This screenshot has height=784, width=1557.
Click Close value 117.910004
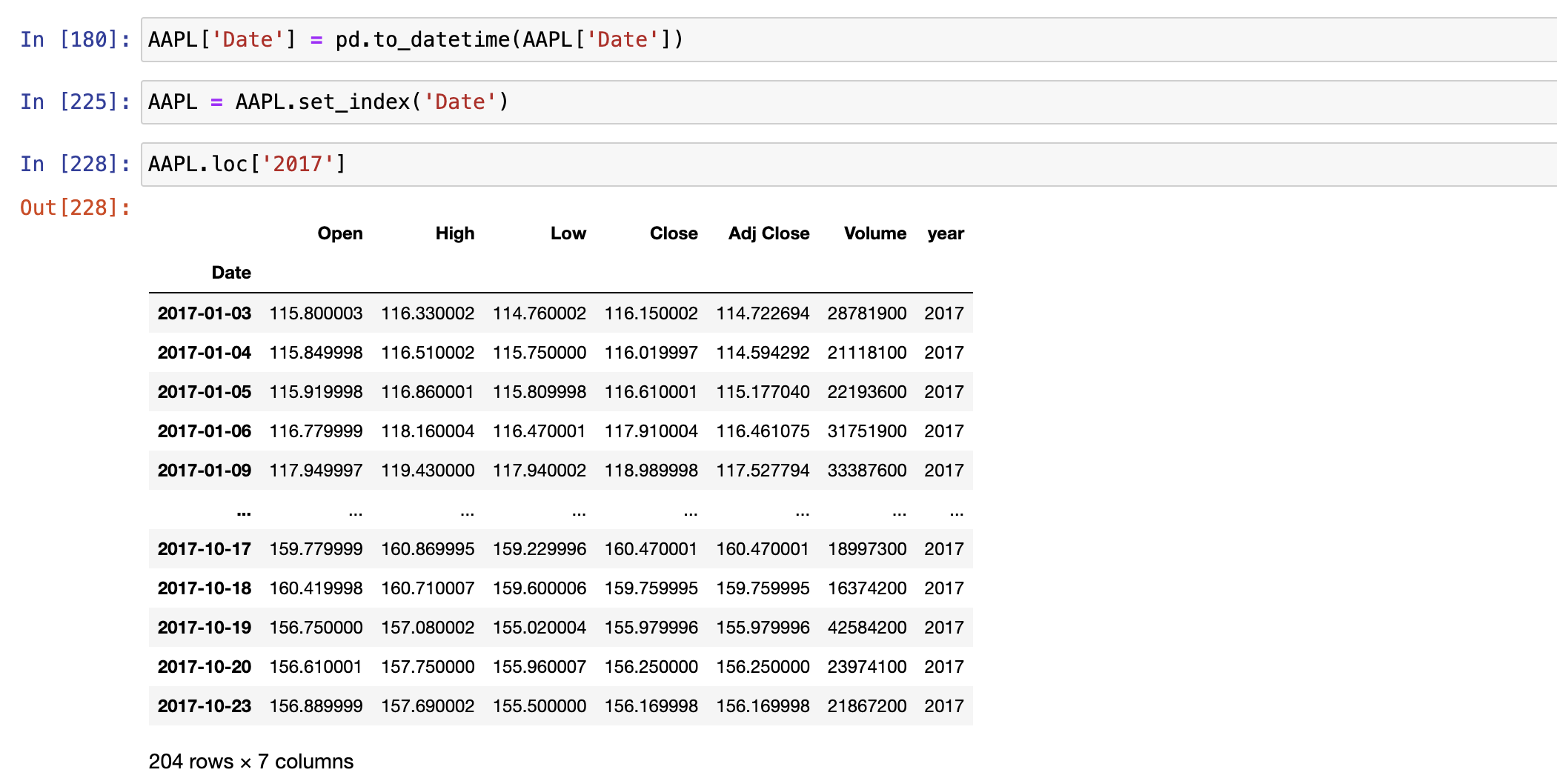click(651, 431)
